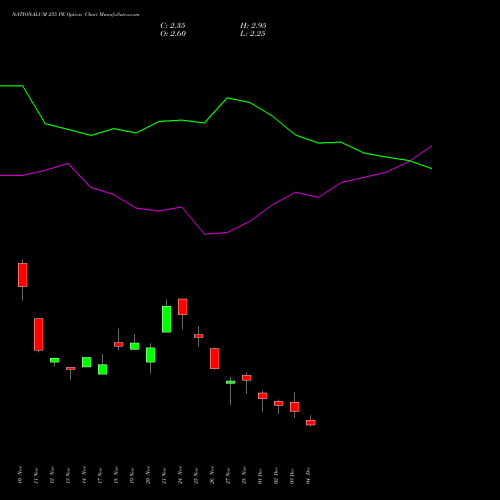Image resolution: width=500 pixels, height=500 pixels.
Task: Click the 13 Nov date label
Action: [68, 475]
